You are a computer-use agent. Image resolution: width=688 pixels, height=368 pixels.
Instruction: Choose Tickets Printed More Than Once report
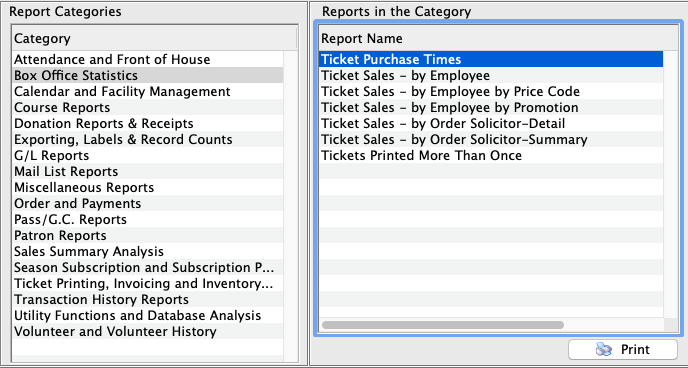[491, 155]
